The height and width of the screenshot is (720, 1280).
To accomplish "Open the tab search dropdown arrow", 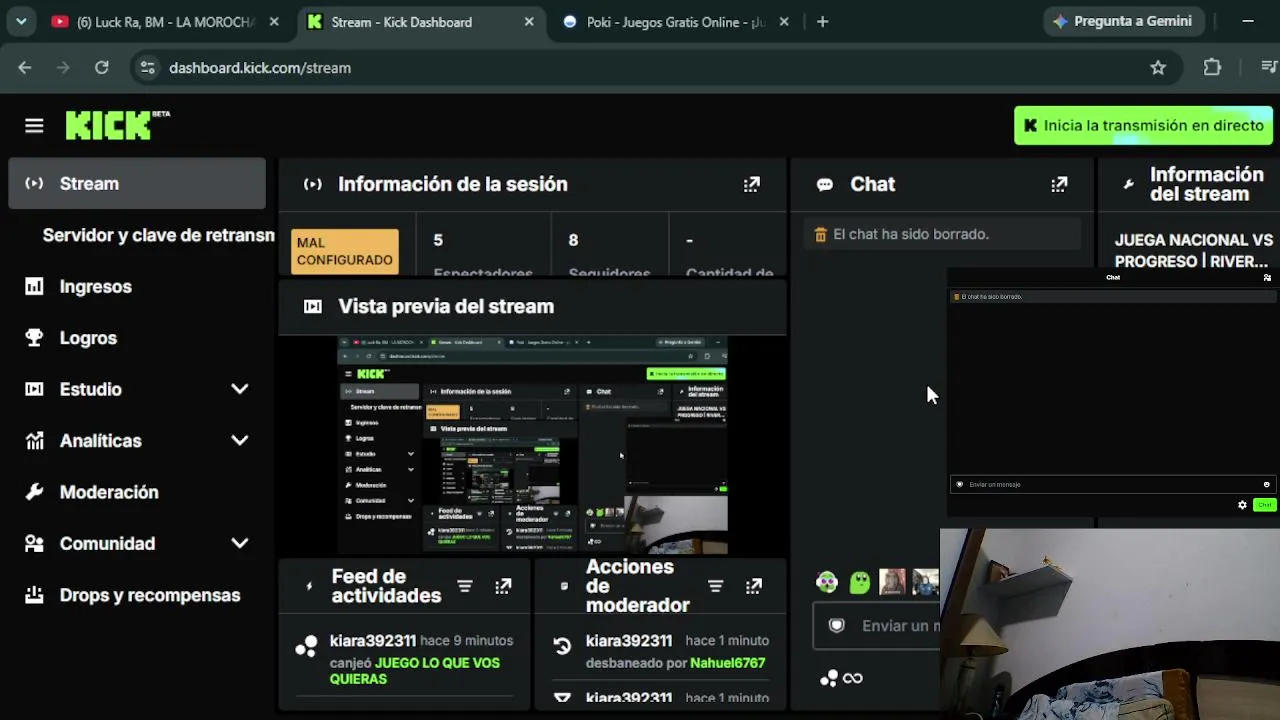I will coord(21,22).
